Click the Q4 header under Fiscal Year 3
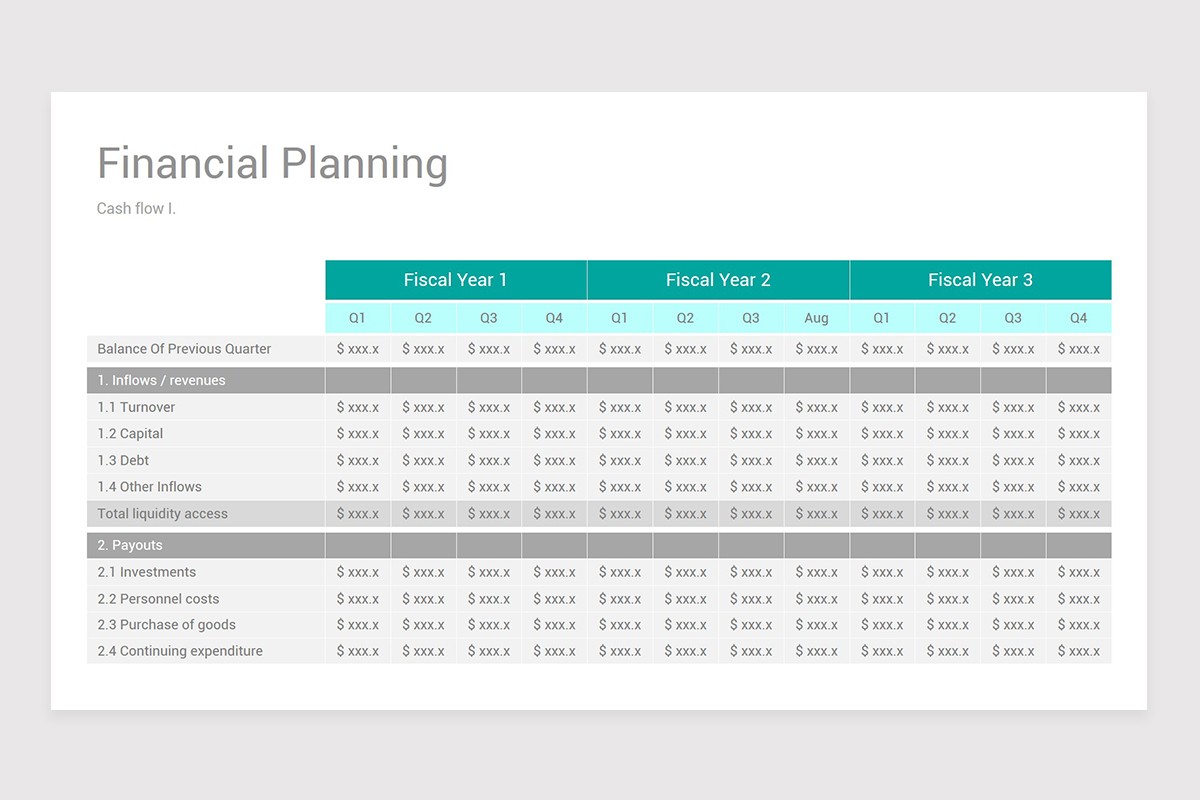This screenshot has width=1200, height=800. click(1078, 318)
